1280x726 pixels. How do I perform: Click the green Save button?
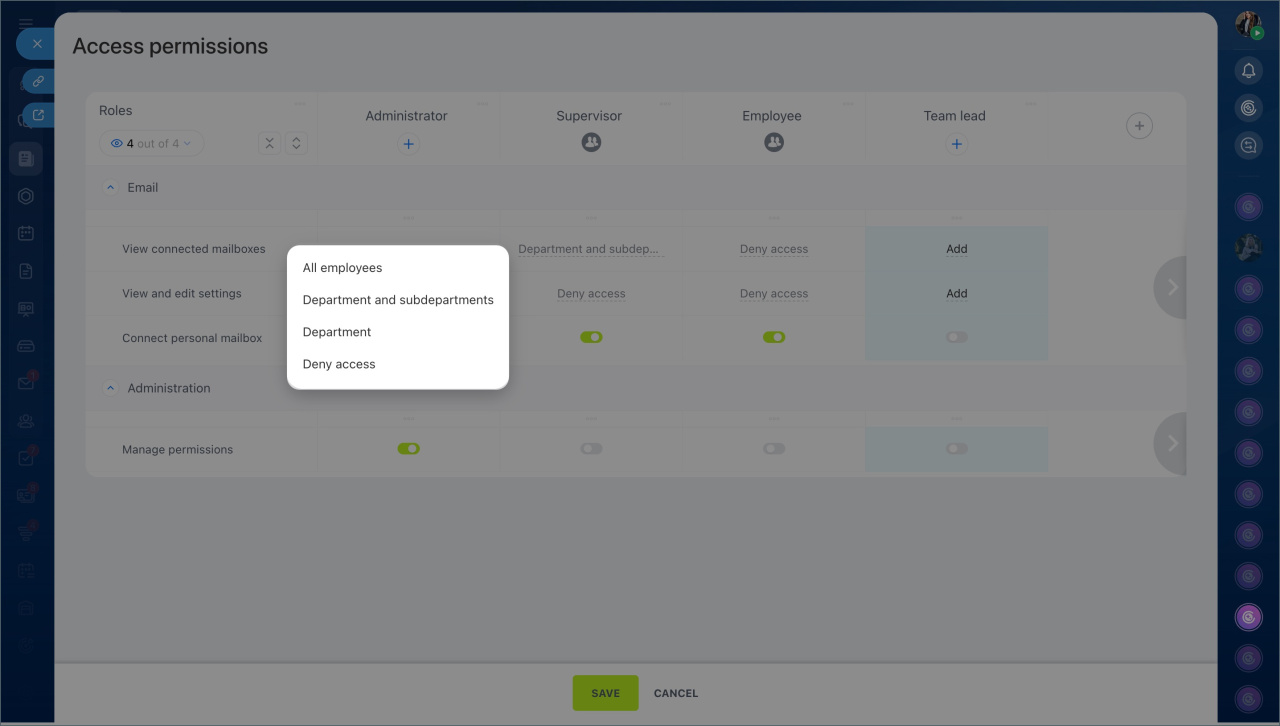[x=605, y=693]
